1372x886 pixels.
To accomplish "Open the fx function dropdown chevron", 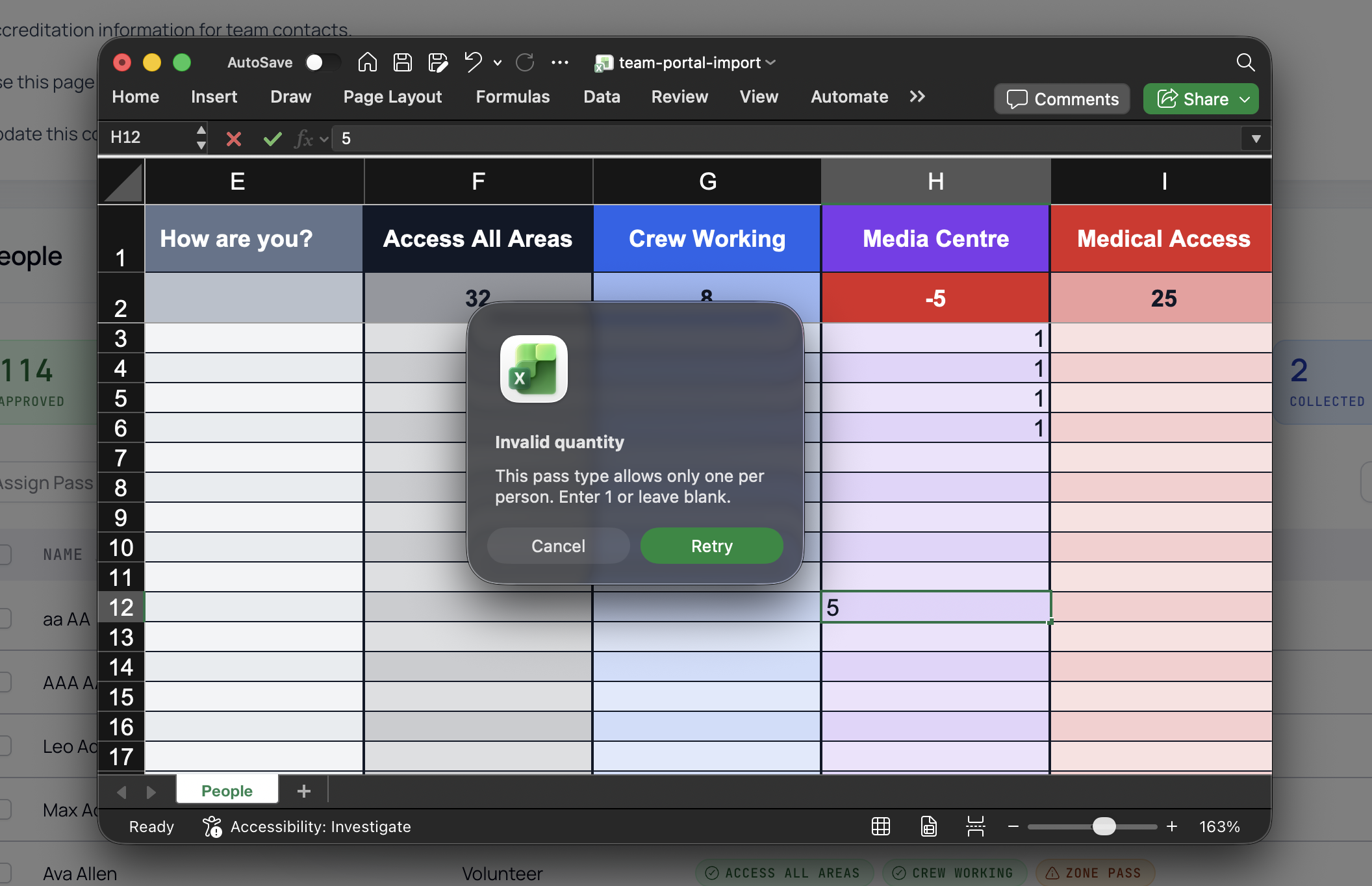I will [x=324, y=139].
